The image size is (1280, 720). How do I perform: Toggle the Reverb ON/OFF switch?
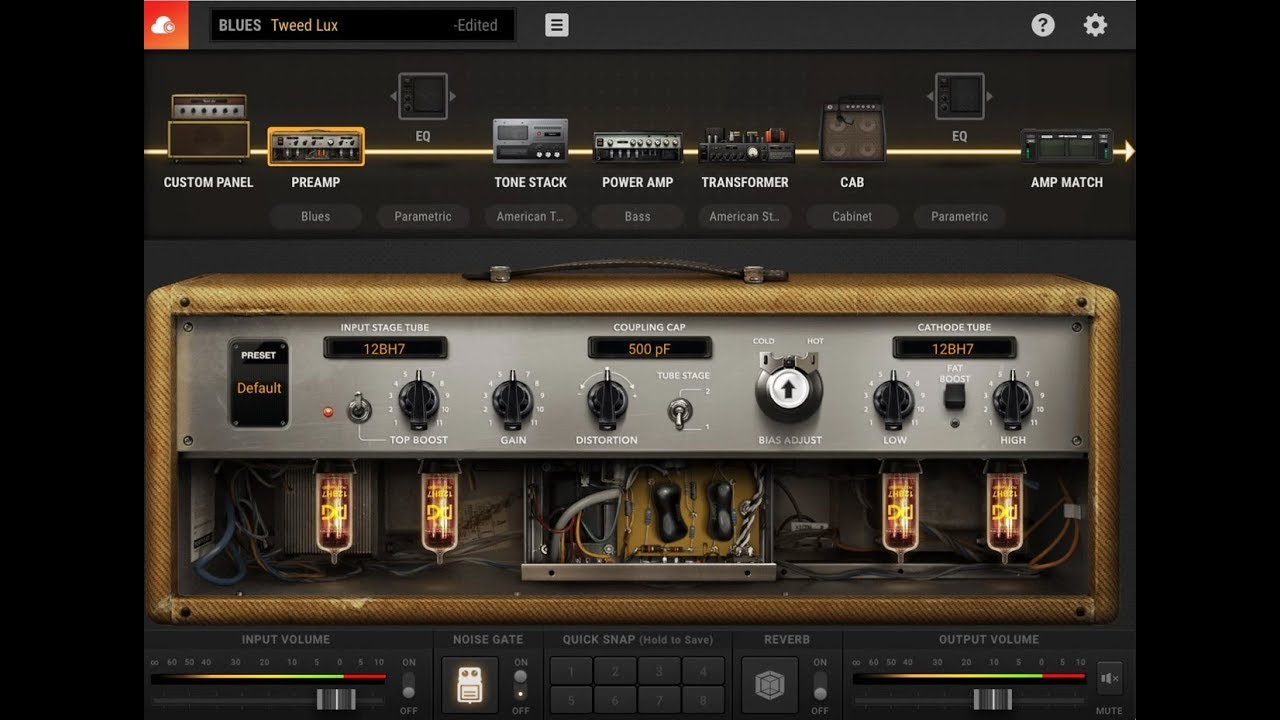tap(820, 685)
